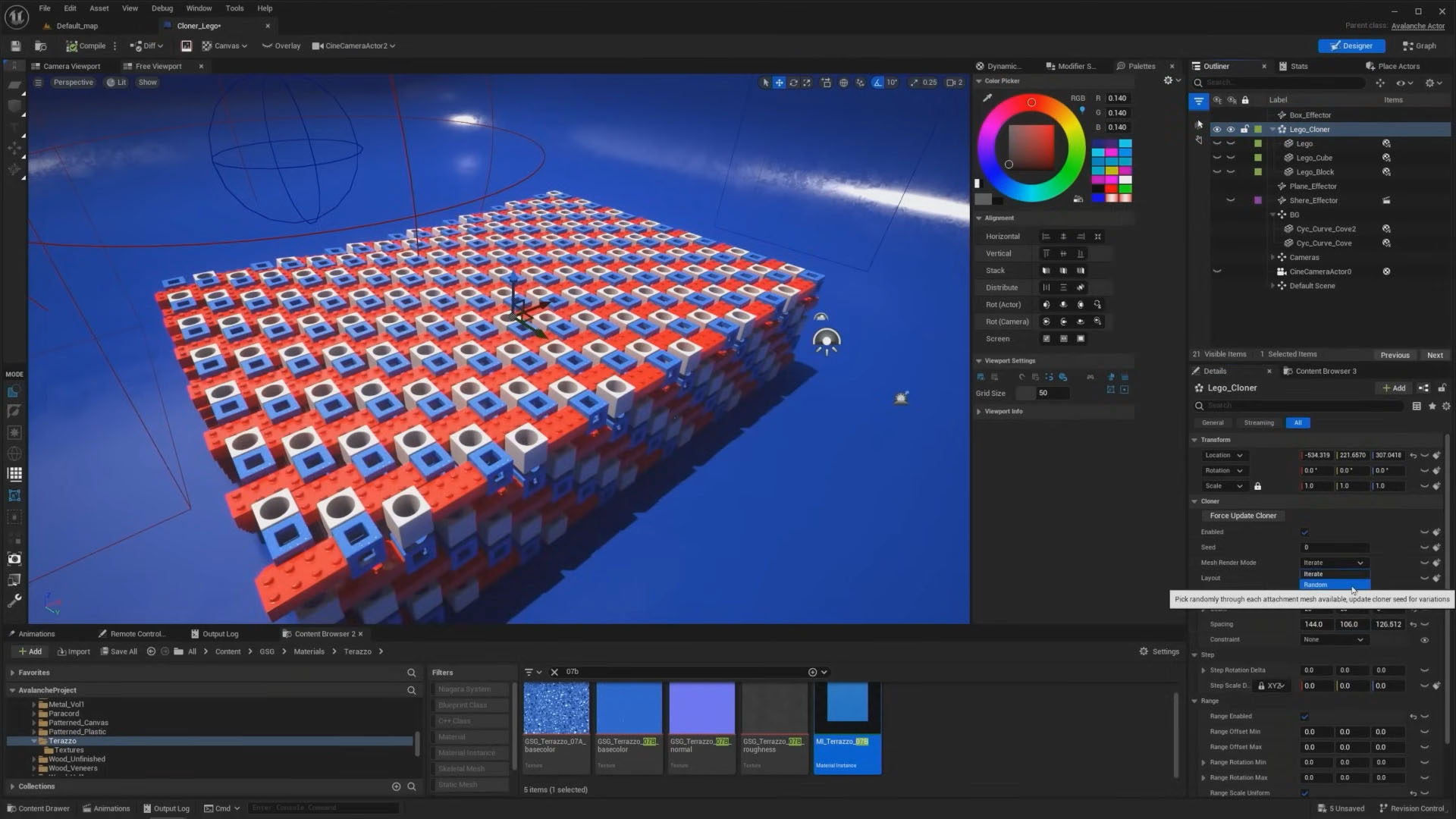Click the eyedropper color picker icon
1456x819 pixels.
click(987, 98)
